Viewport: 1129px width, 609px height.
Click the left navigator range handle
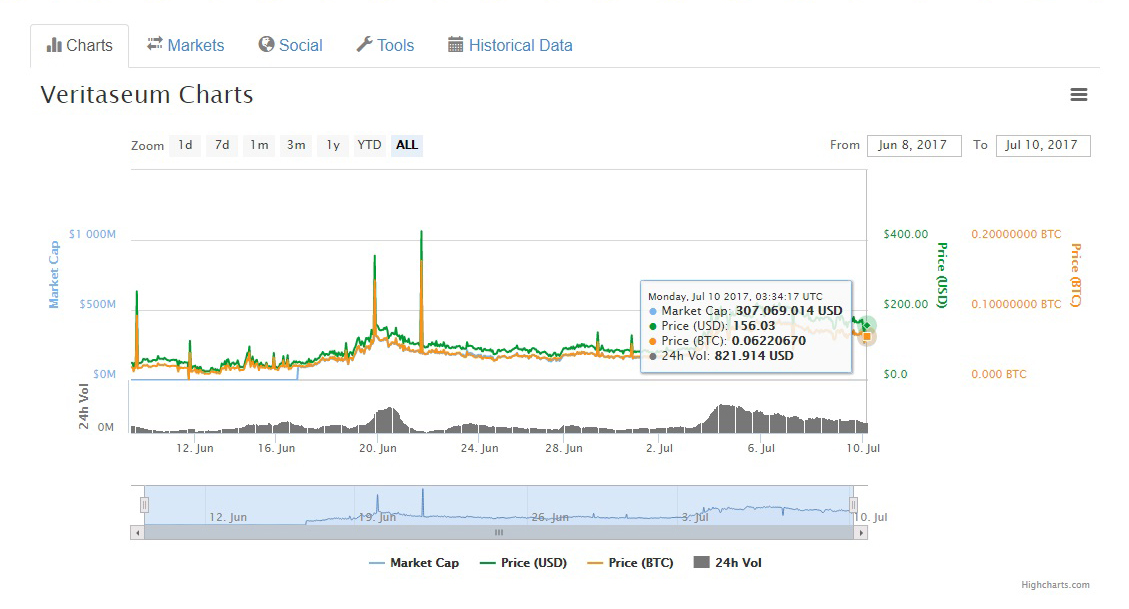click(x=145, y=505)
